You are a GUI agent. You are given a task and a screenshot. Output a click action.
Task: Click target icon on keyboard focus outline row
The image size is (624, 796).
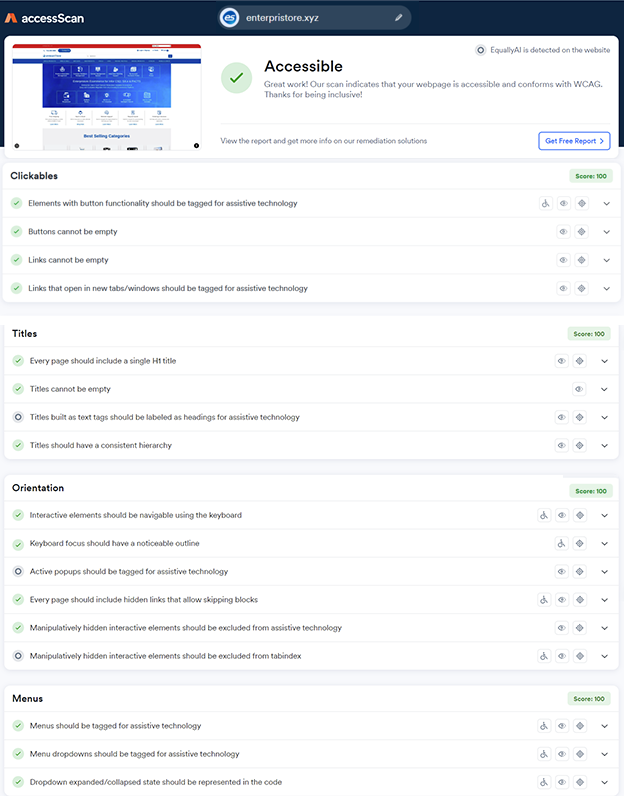click(x=580, y=544)
